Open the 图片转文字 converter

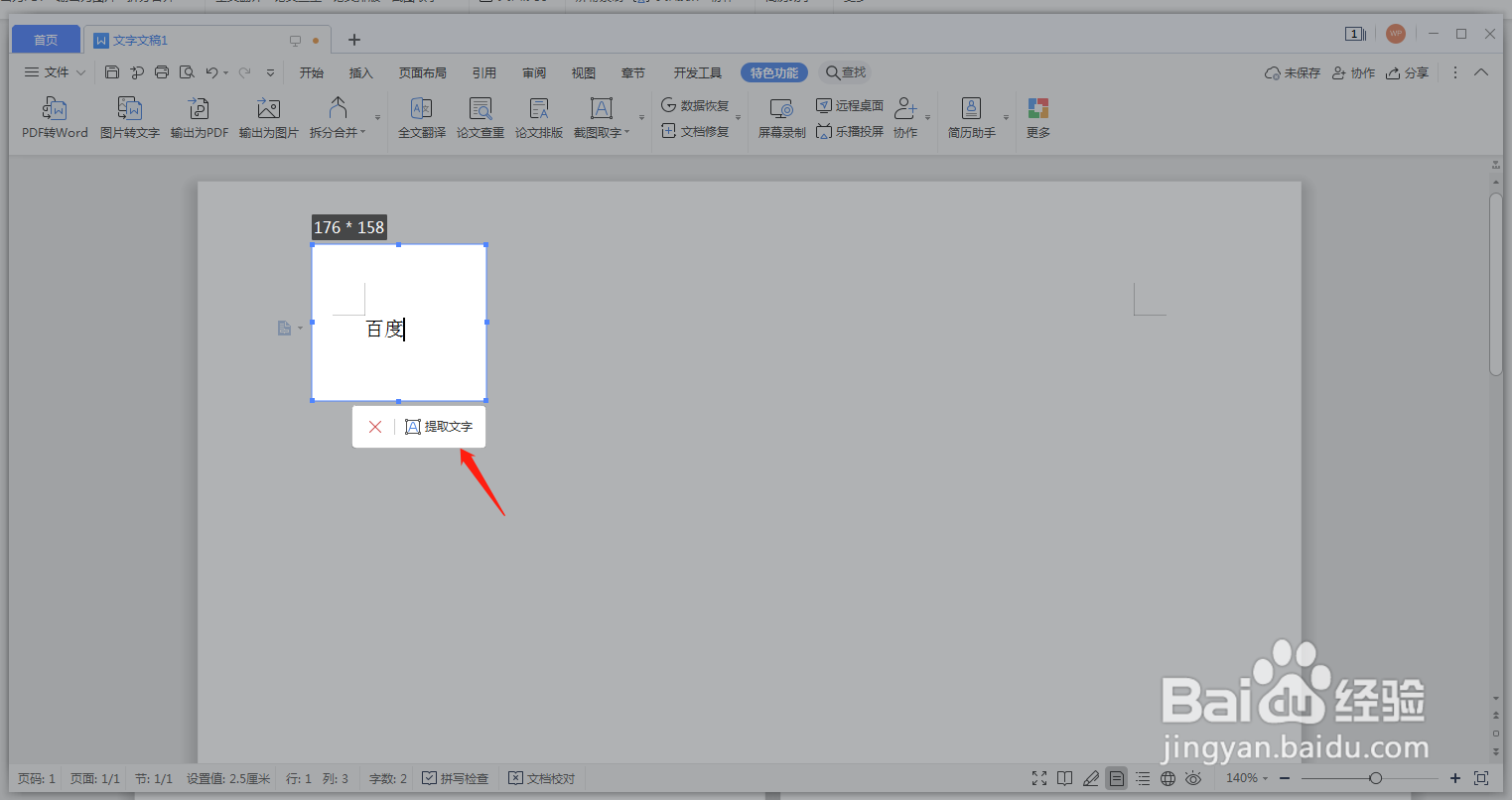coord(129,117)
